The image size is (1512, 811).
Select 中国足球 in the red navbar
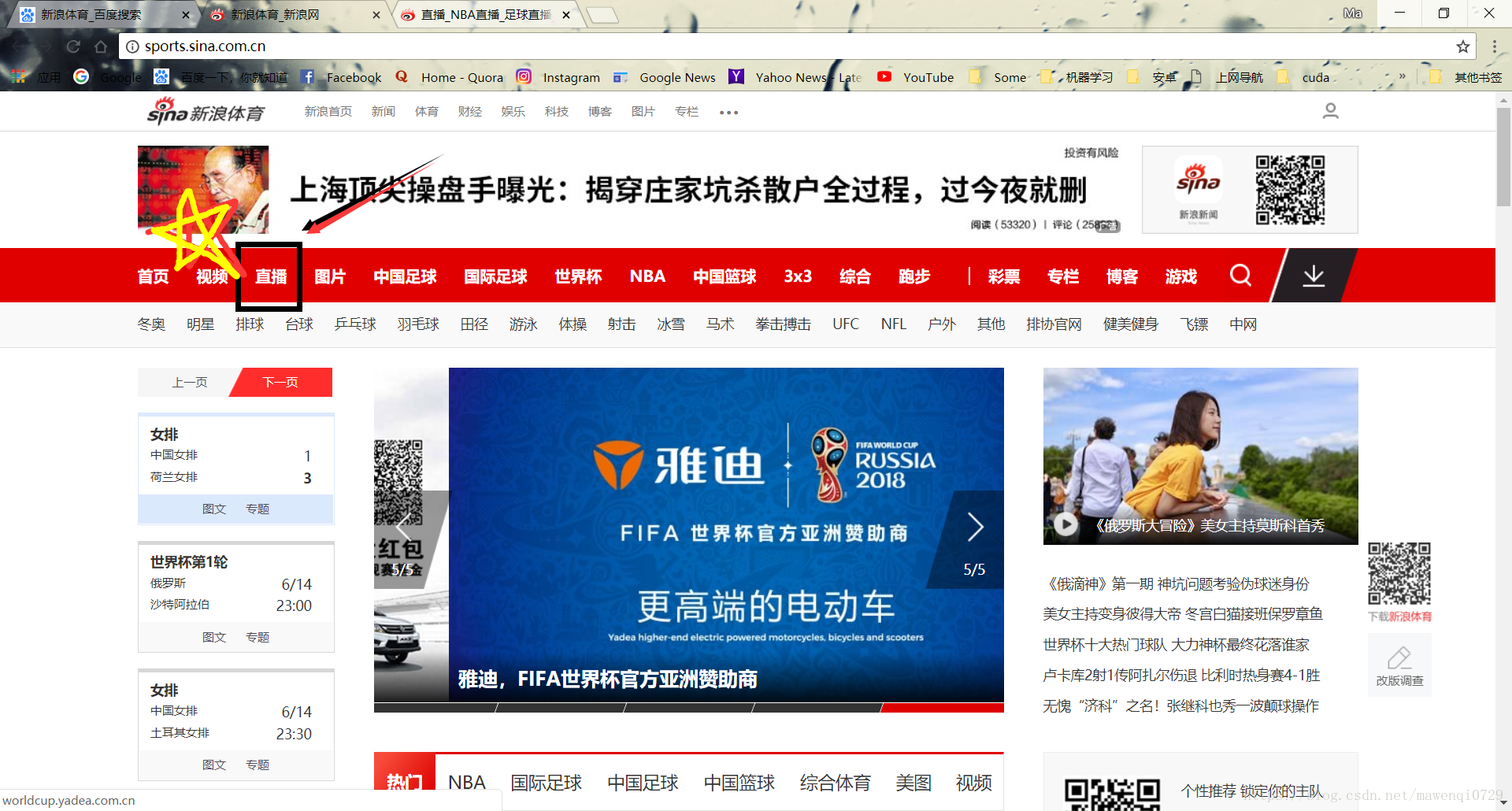click(x=405, y=276)
